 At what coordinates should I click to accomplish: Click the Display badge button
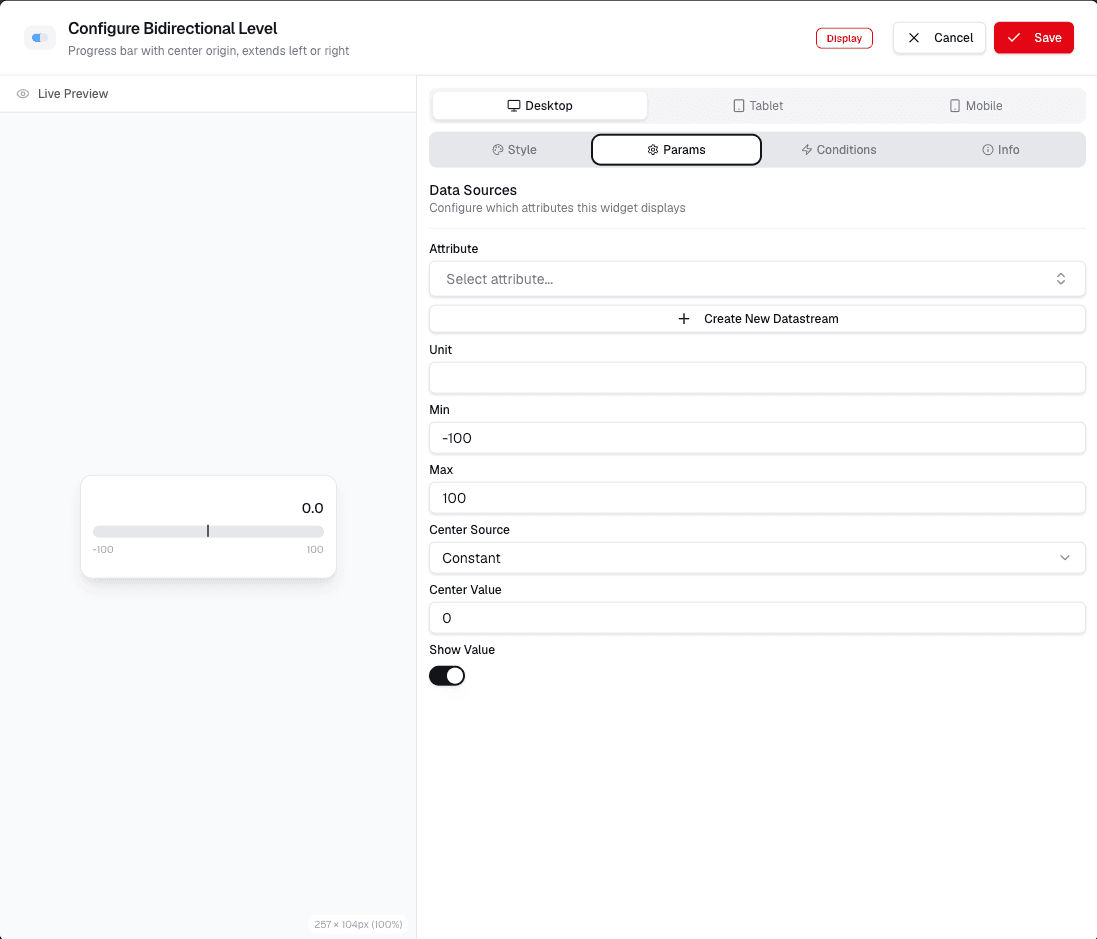[844, 38]
